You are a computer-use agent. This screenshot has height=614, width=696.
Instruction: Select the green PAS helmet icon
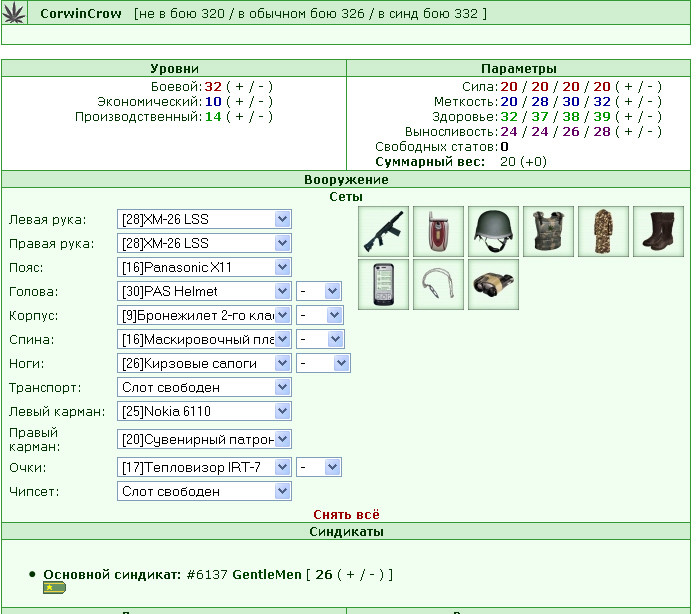pos(493,231)
